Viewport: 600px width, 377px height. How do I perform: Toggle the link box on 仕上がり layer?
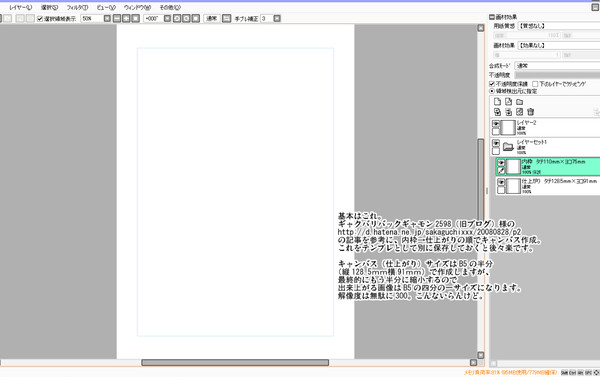click(x=501, y=190)
